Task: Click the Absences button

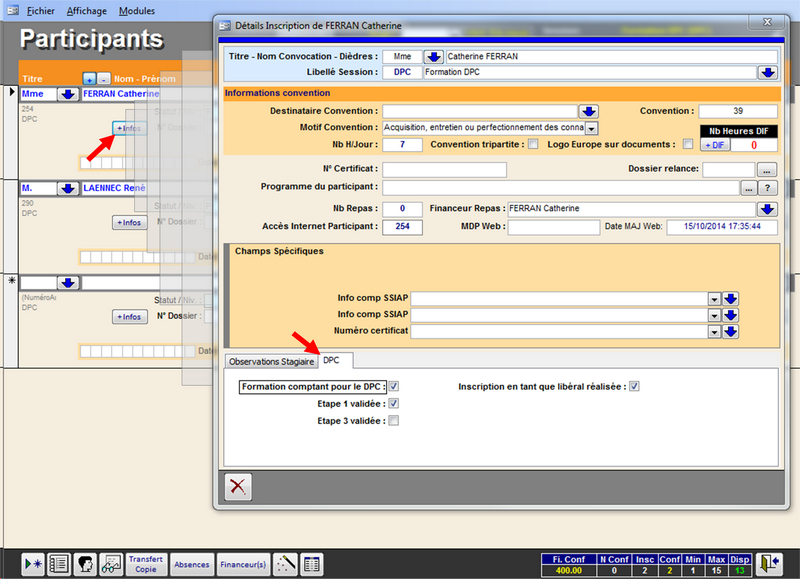Action: click(192, 564)
